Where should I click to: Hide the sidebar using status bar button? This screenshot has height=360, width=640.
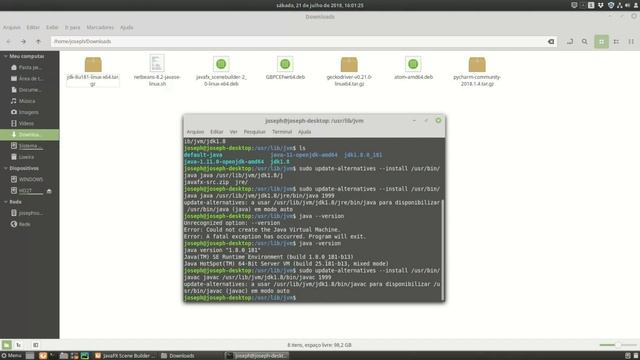coord(36,345)
